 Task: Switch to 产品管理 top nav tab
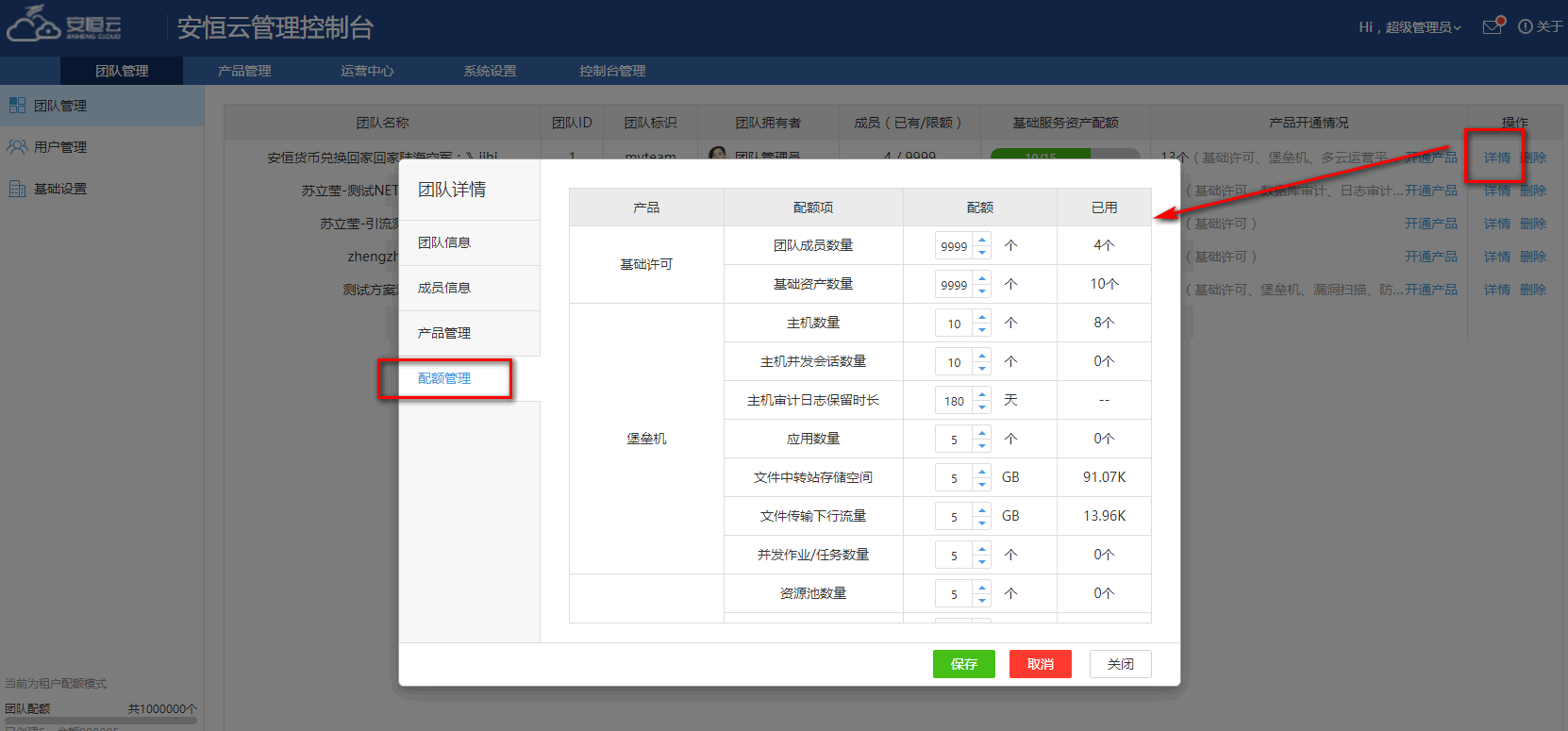click(x=244, y=71)
